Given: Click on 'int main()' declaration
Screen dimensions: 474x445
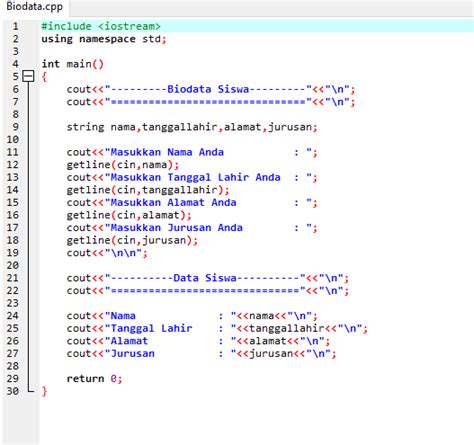Looking at the screenshot, I should coord(73,64).
